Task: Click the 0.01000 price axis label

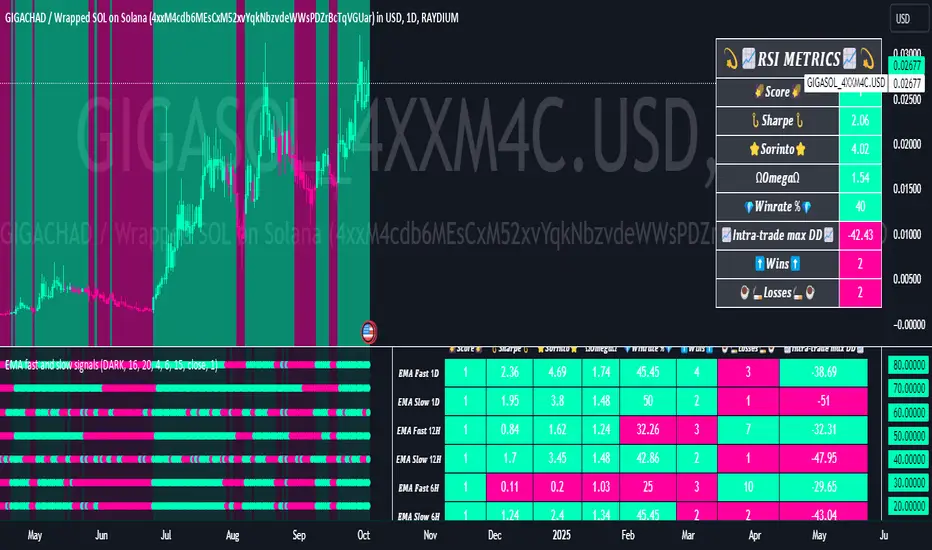Action: (907, 234)
